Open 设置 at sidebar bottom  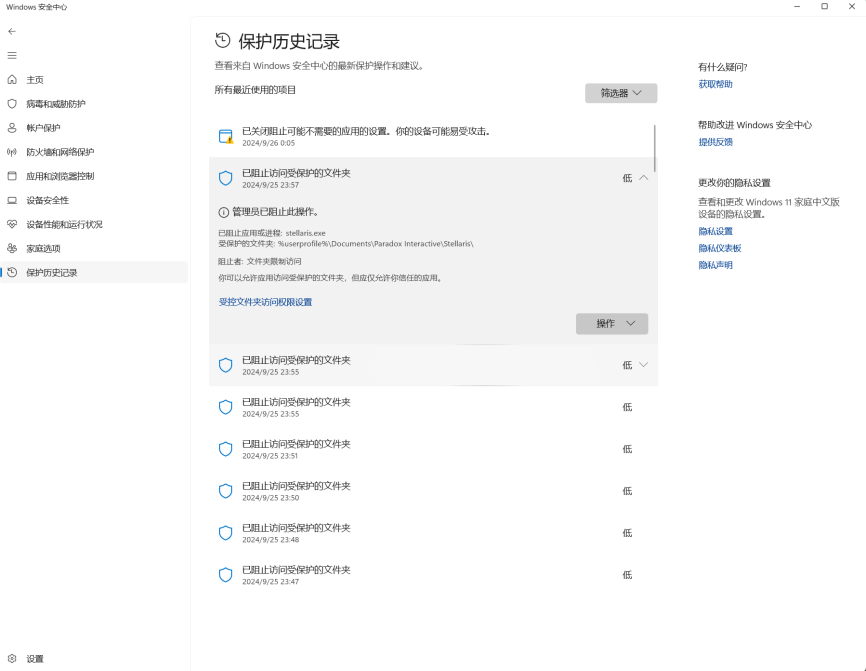click(94, 658)
